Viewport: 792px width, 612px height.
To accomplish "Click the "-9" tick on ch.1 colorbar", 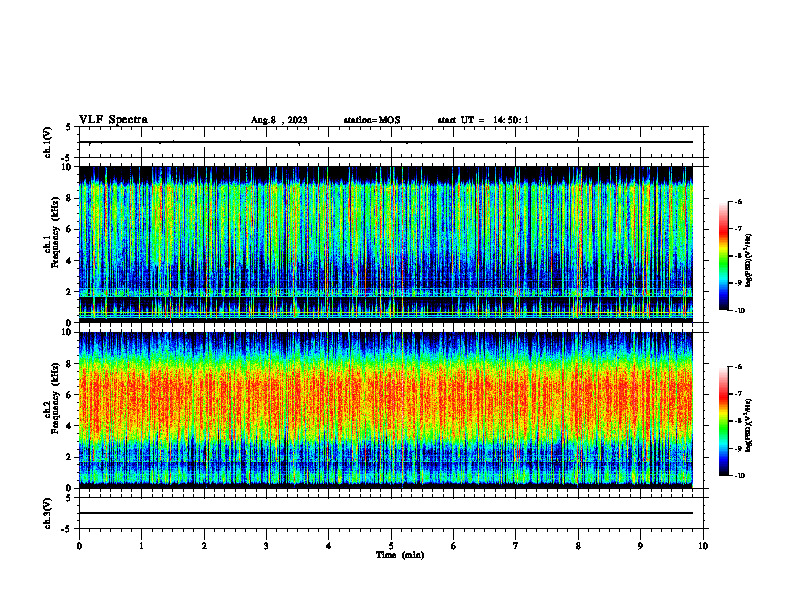I will [x=738, y=283].
